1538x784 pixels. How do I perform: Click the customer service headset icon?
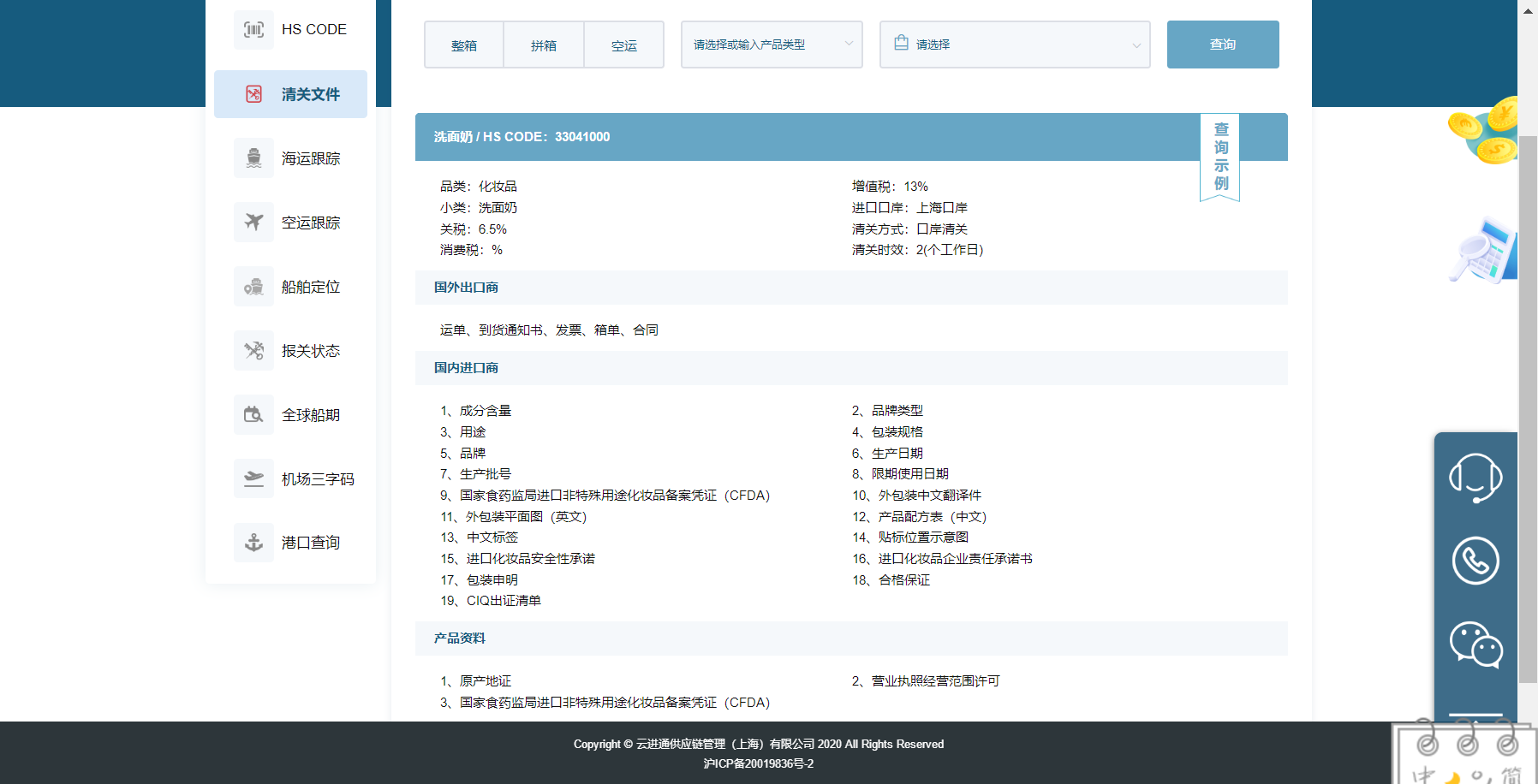[x=1475, y=478]
